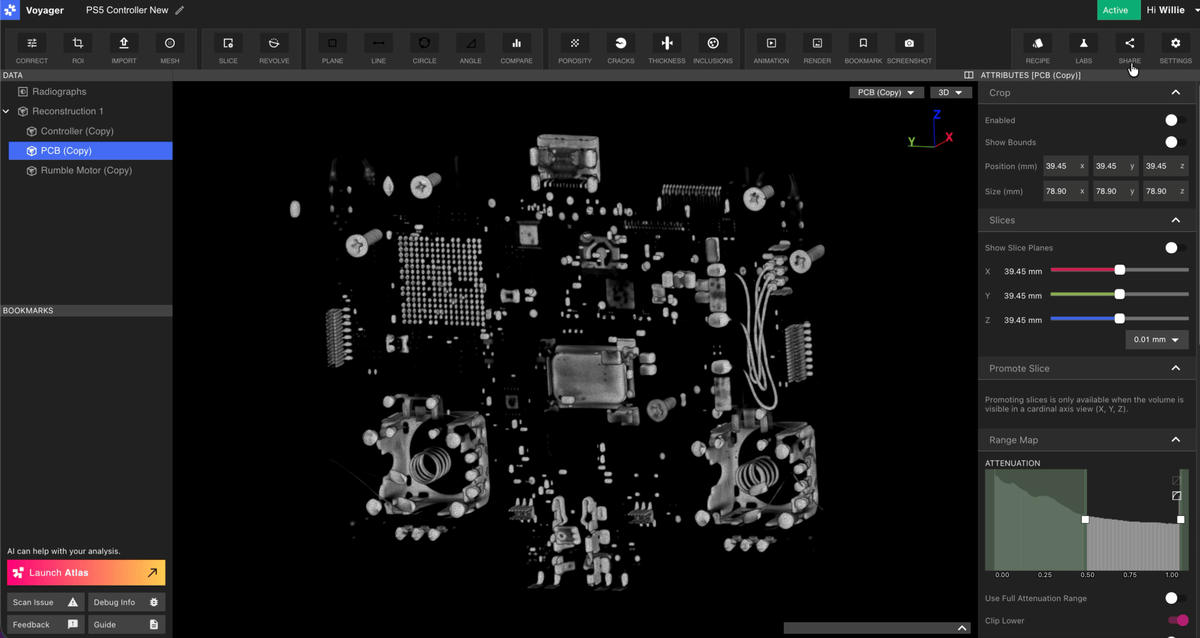The image size is (1200, 638).
Task: Select the Line measurement tool
Action: 378,49
